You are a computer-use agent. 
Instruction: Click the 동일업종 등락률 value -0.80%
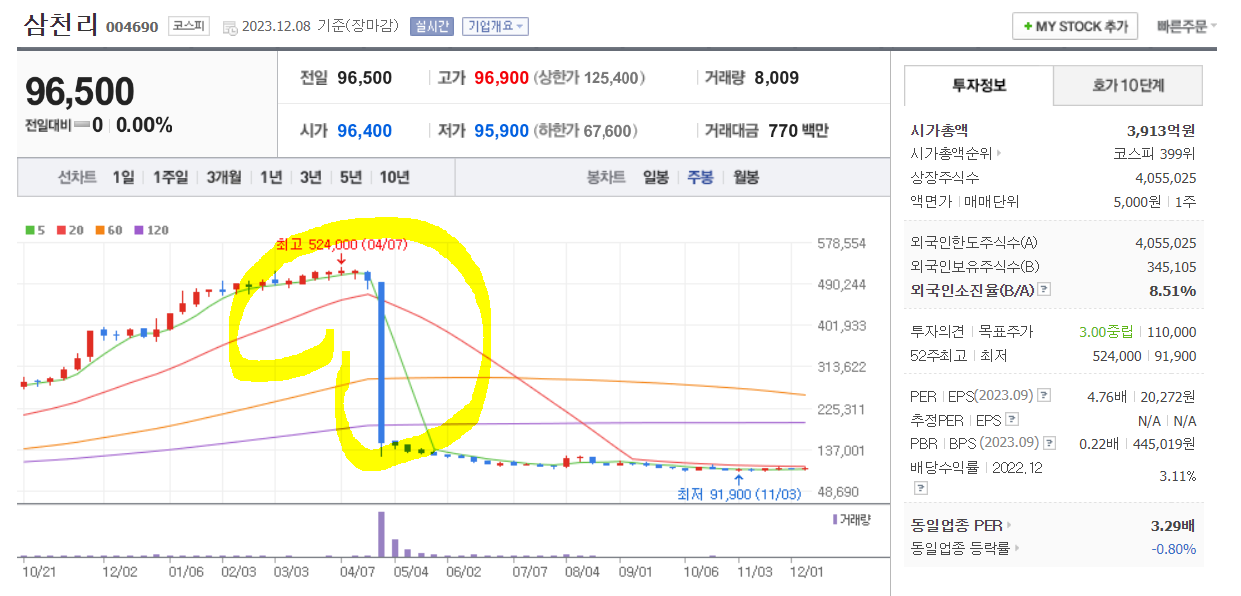point(1173,548)
